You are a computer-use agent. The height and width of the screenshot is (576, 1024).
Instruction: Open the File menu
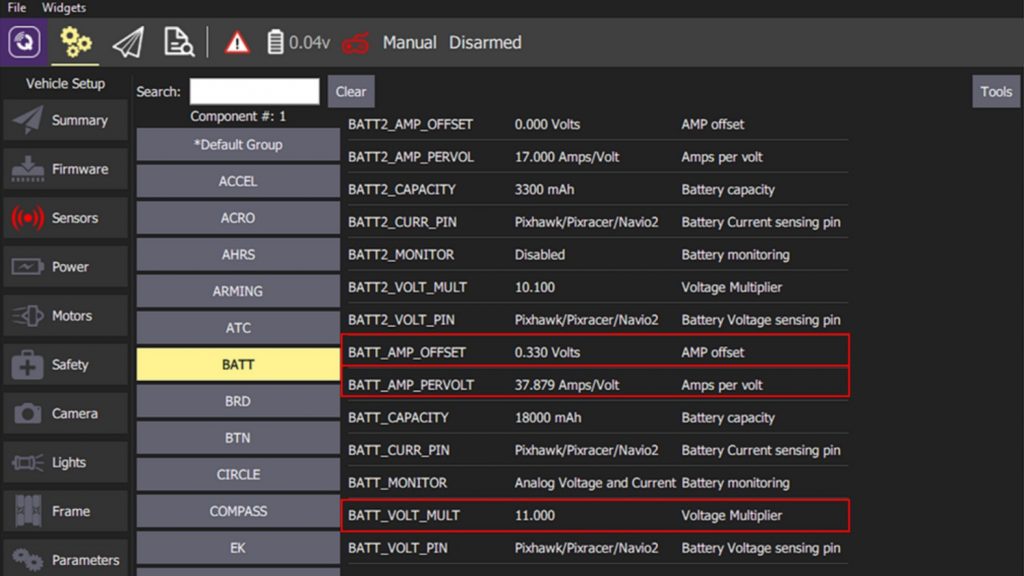click(17, 8)
